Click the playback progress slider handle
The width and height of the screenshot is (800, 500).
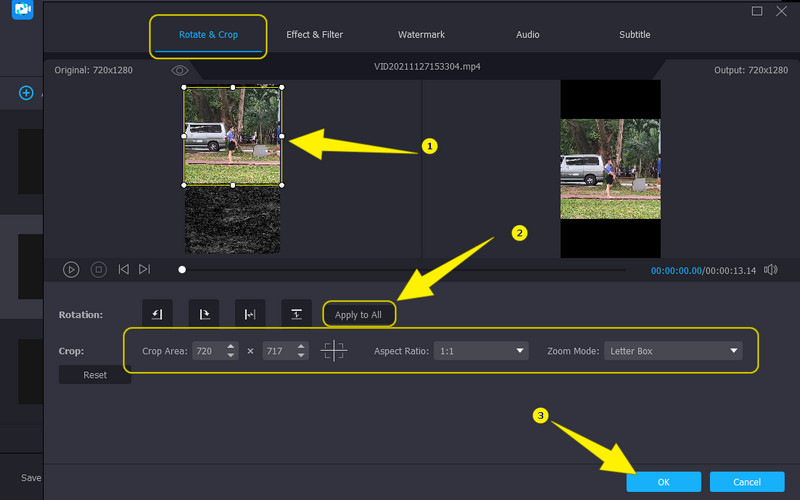pos(182,269)
